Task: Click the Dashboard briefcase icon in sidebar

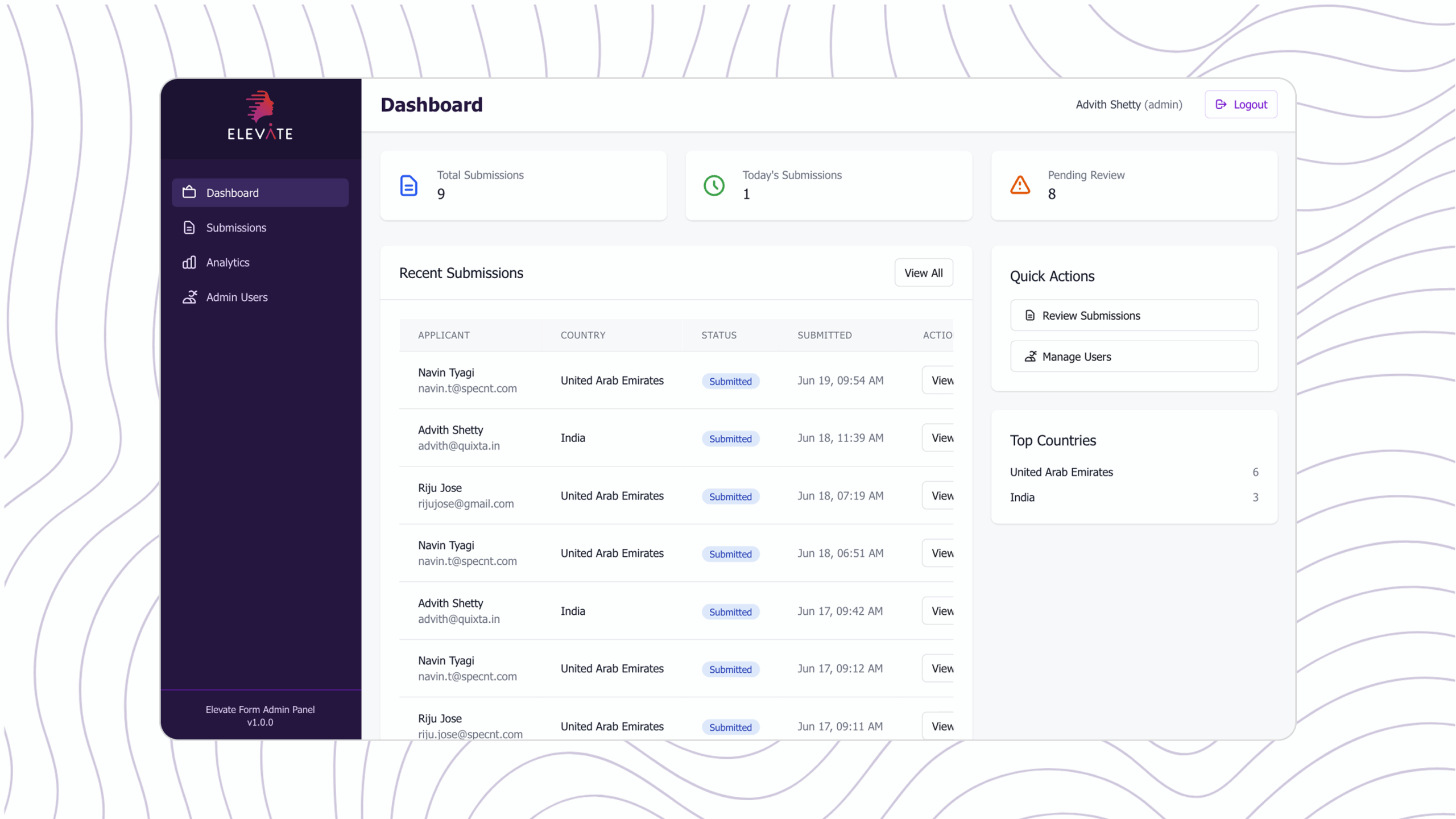Action: (189, 192)
